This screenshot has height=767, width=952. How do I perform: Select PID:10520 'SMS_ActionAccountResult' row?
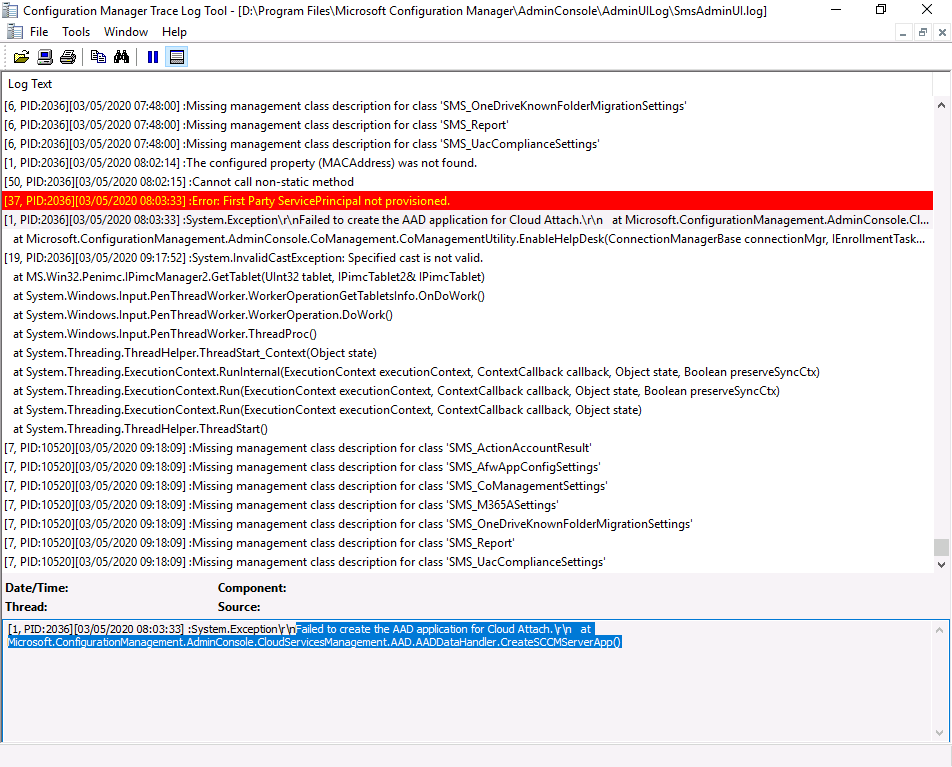468,448
